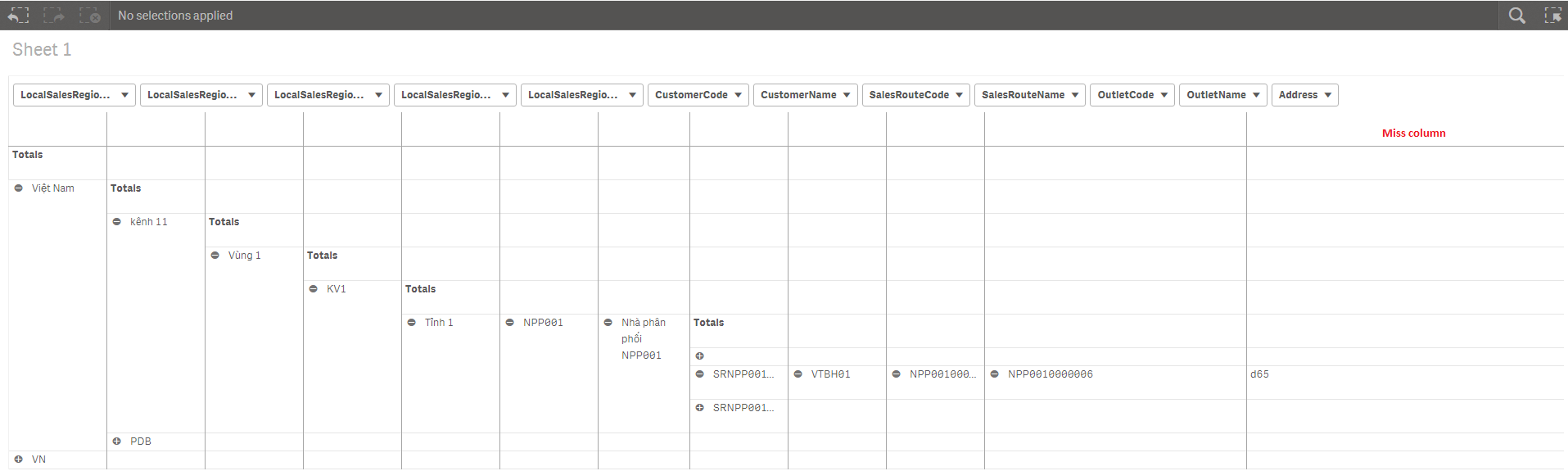Image resolution: width=1568 pixels, height=471 pixels.
Task: Open the Address dimension dropdown
Action: coord(1304,95)
